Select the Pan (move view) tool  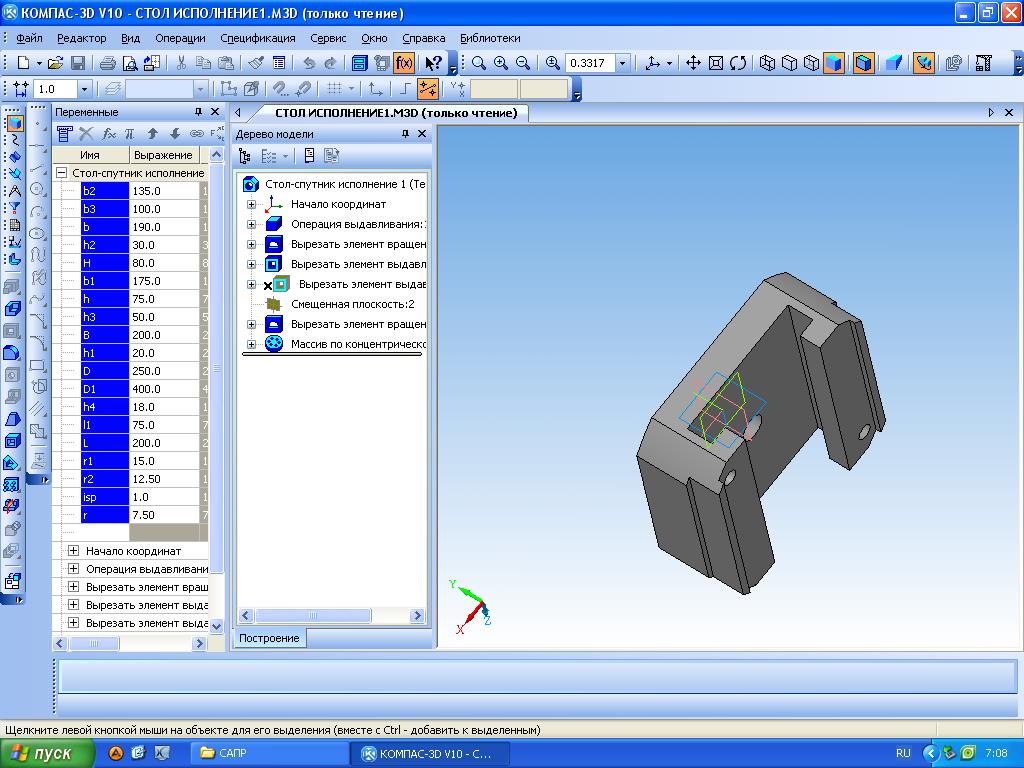click(x=693, y=63)
